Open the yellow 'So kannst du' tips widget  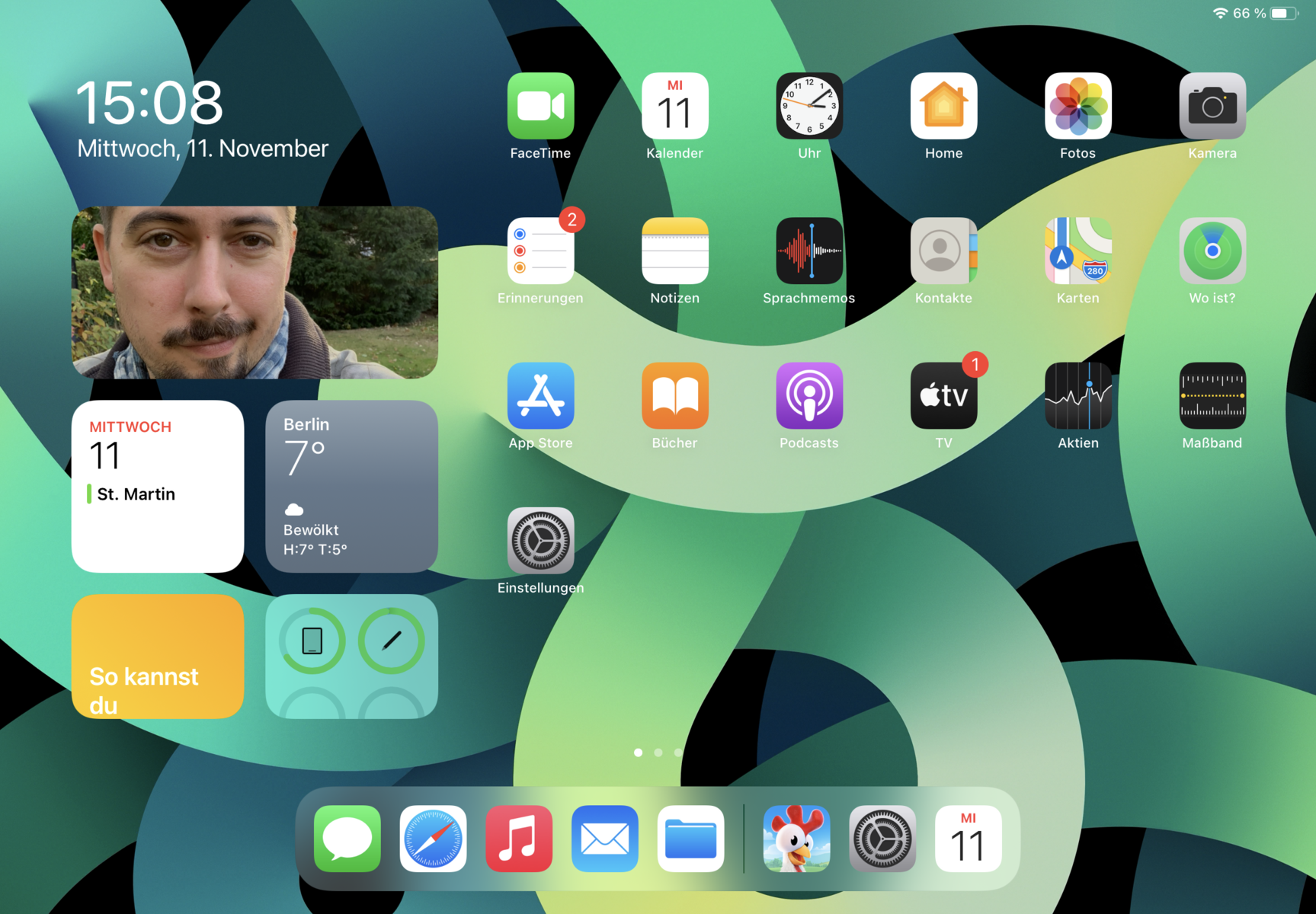(158, 657)
